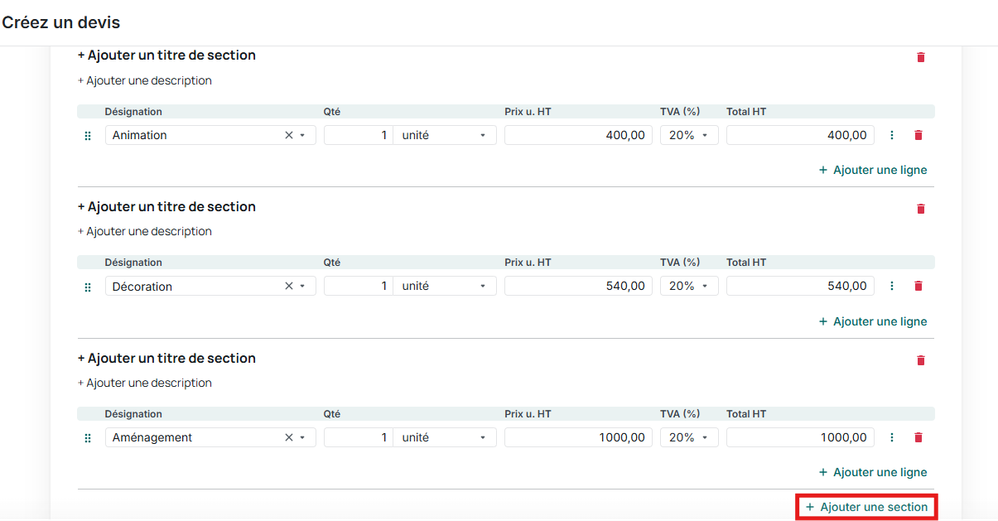Delete the first section using its top trash icon
The image size is (998, 521).
pos(921,57)
